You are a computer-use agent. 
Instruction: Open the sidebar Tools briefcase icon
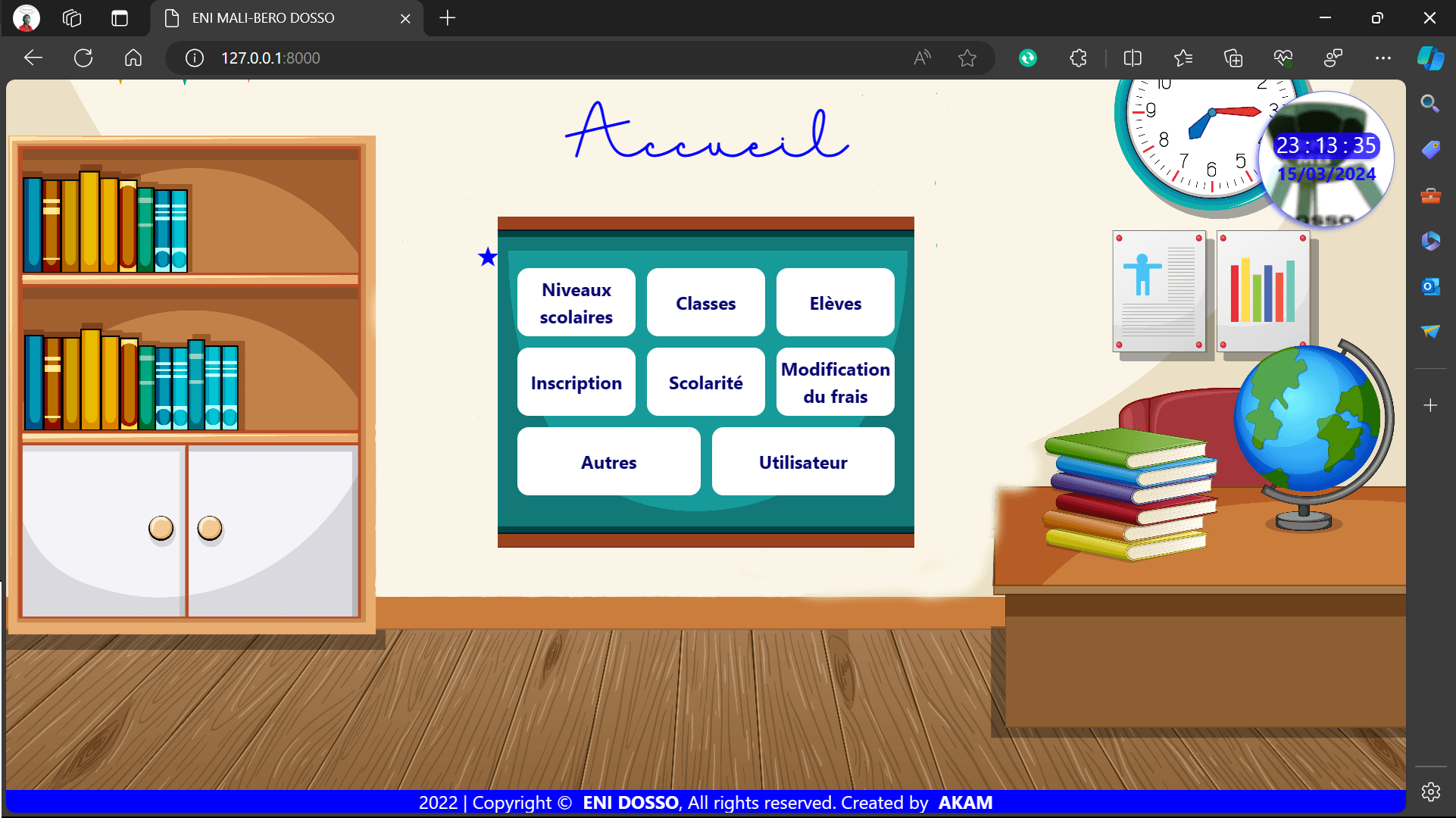(1430, 196)
